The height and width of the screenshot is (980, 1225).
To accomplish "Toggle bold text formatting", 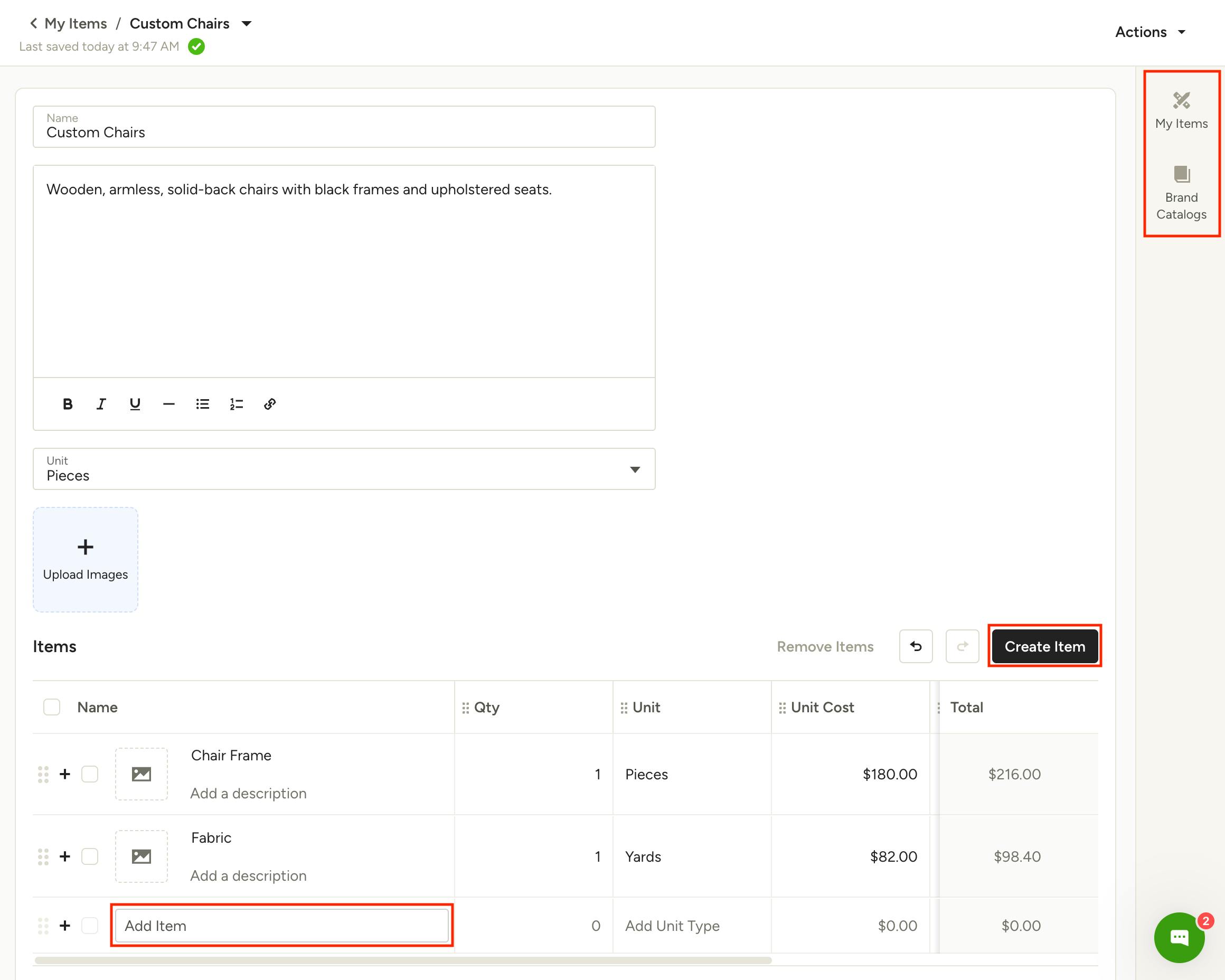I will (x=68, y=404).
